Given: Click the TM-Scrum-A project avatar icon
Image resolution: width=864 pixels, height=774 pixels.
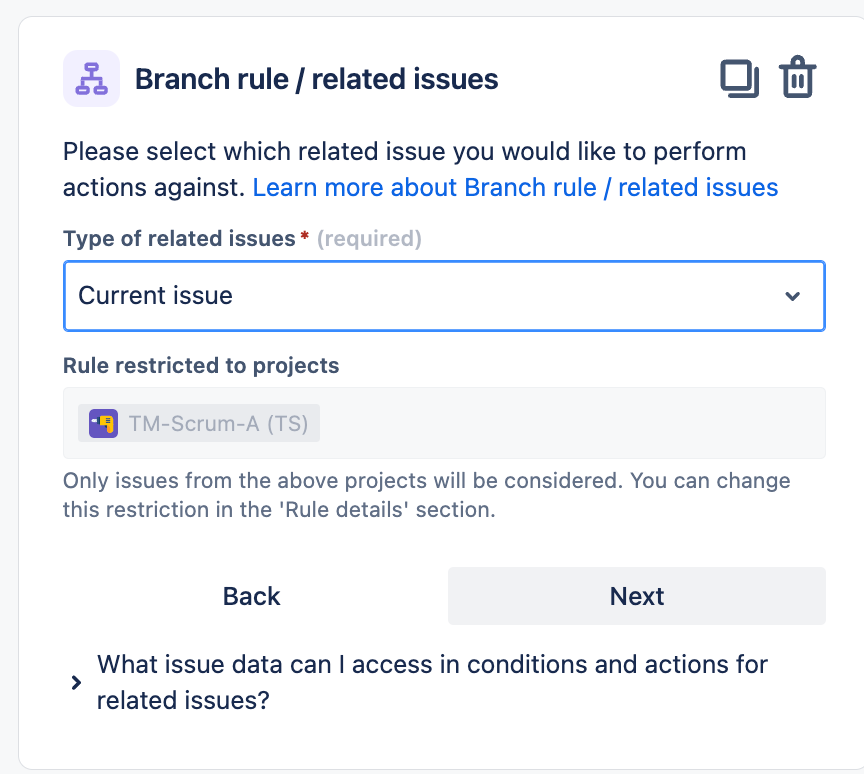Looking at the screenshot, I should point(104,423).
